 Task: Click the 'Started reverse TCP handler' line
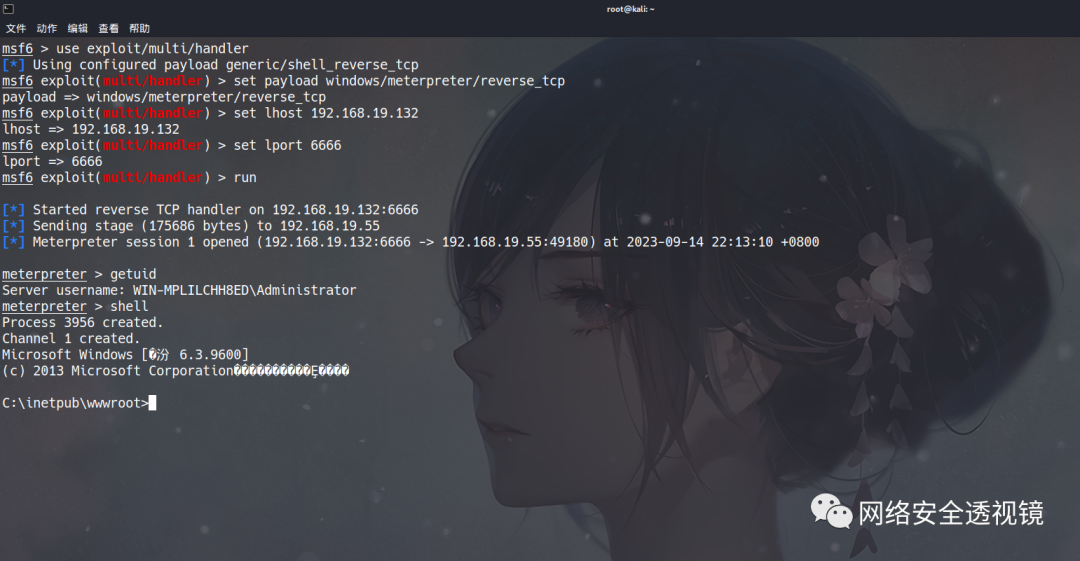[210, 210]
